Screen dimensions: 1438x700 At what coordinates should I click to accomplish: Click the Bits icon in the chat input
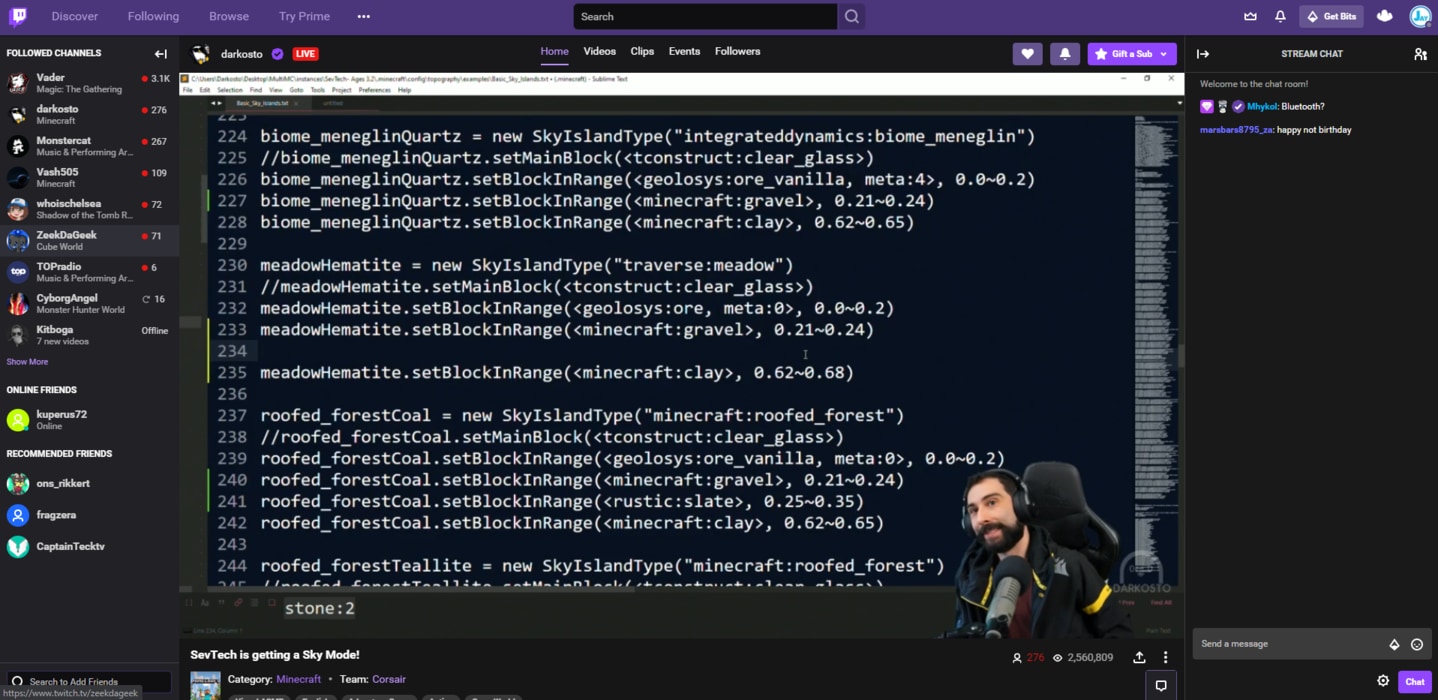[x=1395, y=644]
